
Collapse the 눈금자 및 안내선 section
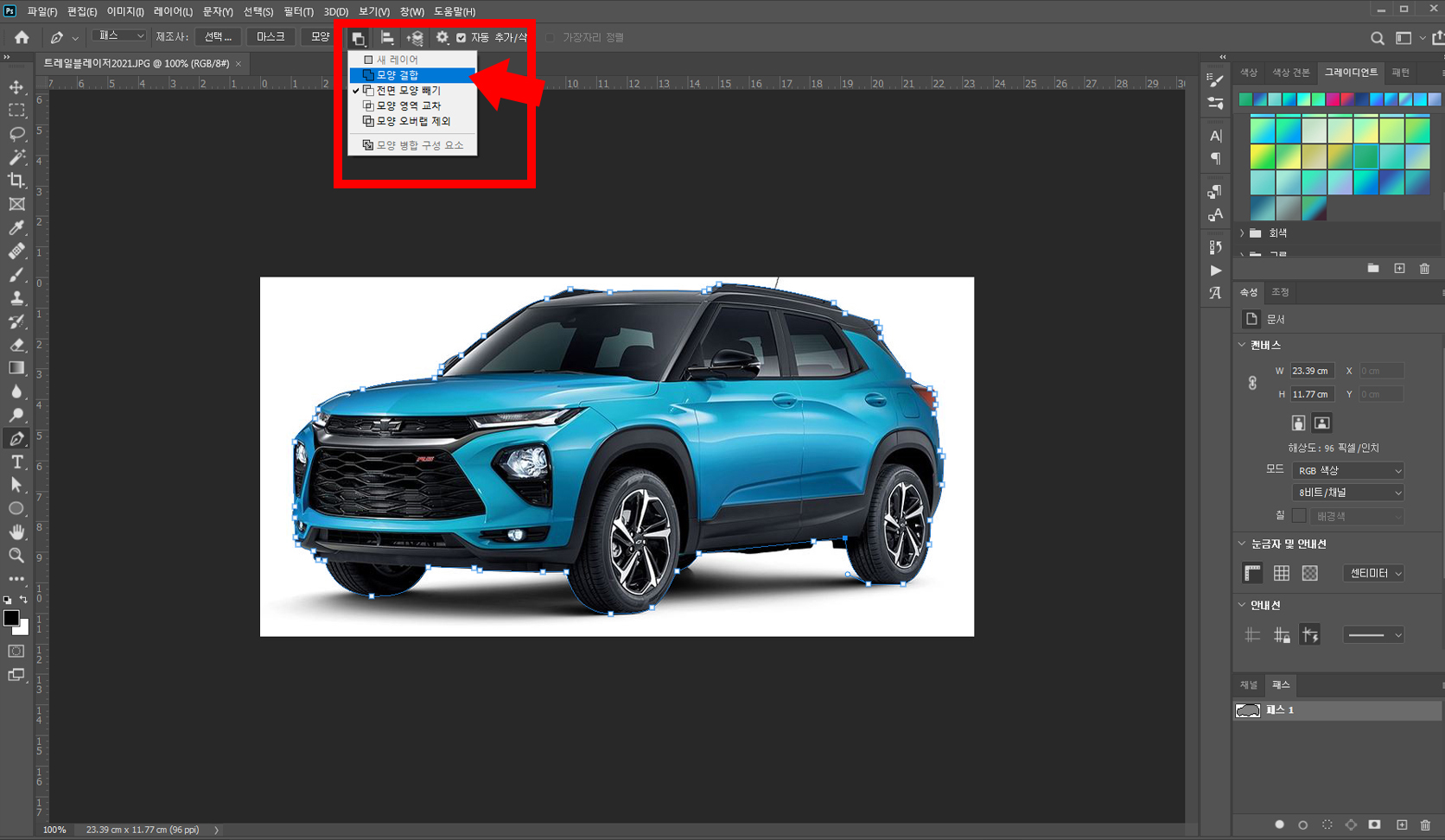[x=1242, y=544]
